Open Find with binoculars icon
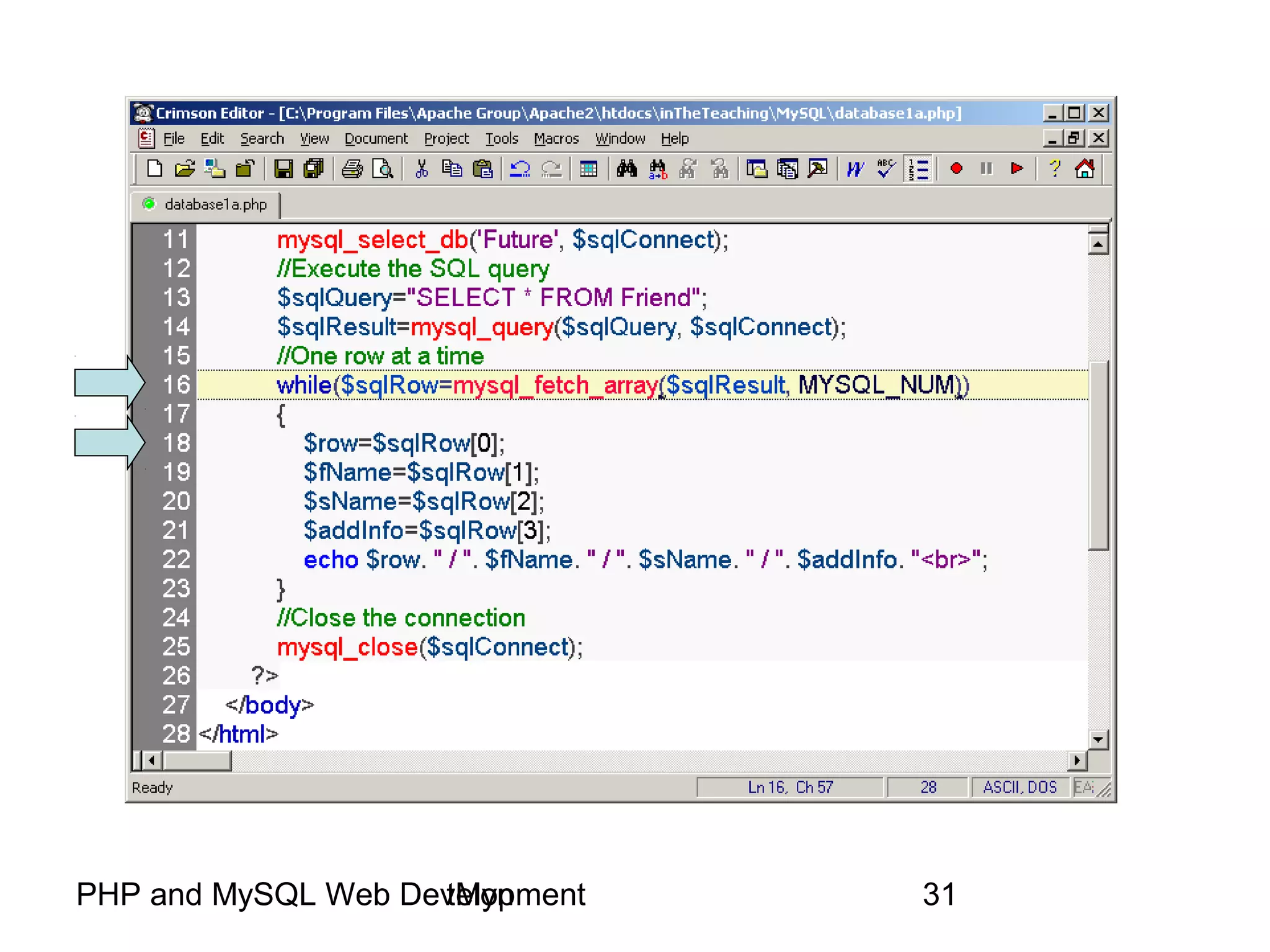 (626, 169)
